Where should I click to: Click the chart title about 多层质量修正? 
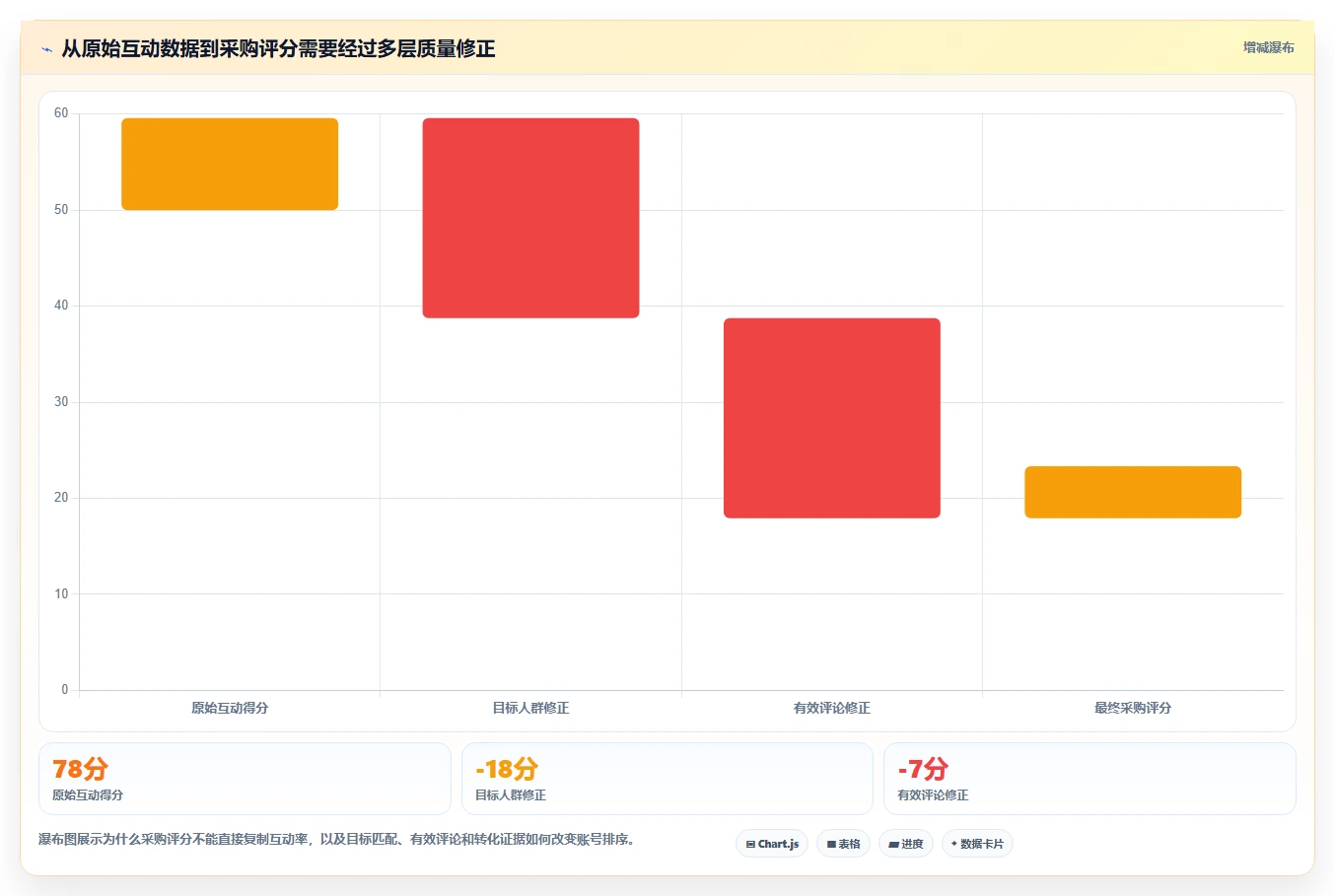coord(278,48)
